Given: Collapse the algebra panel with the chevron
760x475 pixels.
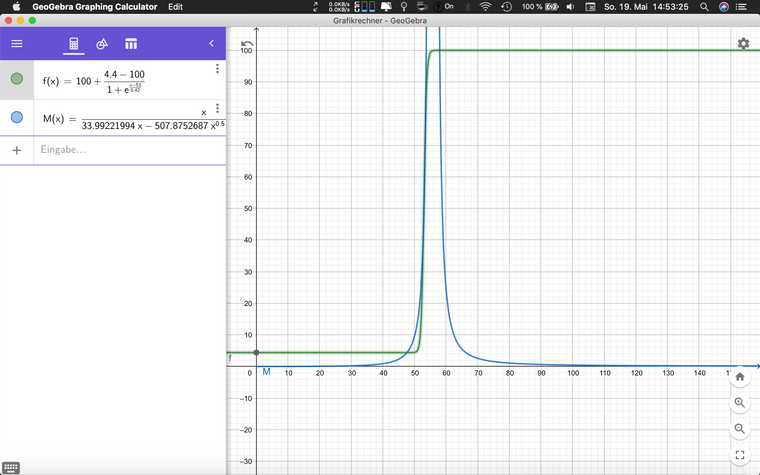Looking at the screenshot, I should click(x=211, y=44).
